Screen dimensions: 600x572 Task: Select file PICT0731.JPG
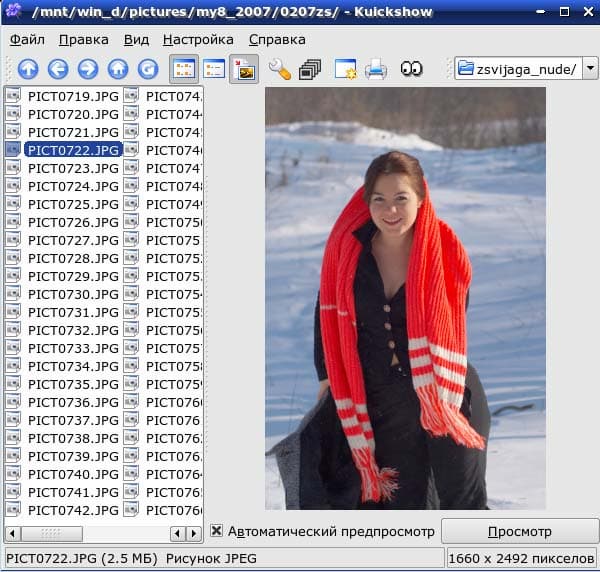tap(73, 312)
